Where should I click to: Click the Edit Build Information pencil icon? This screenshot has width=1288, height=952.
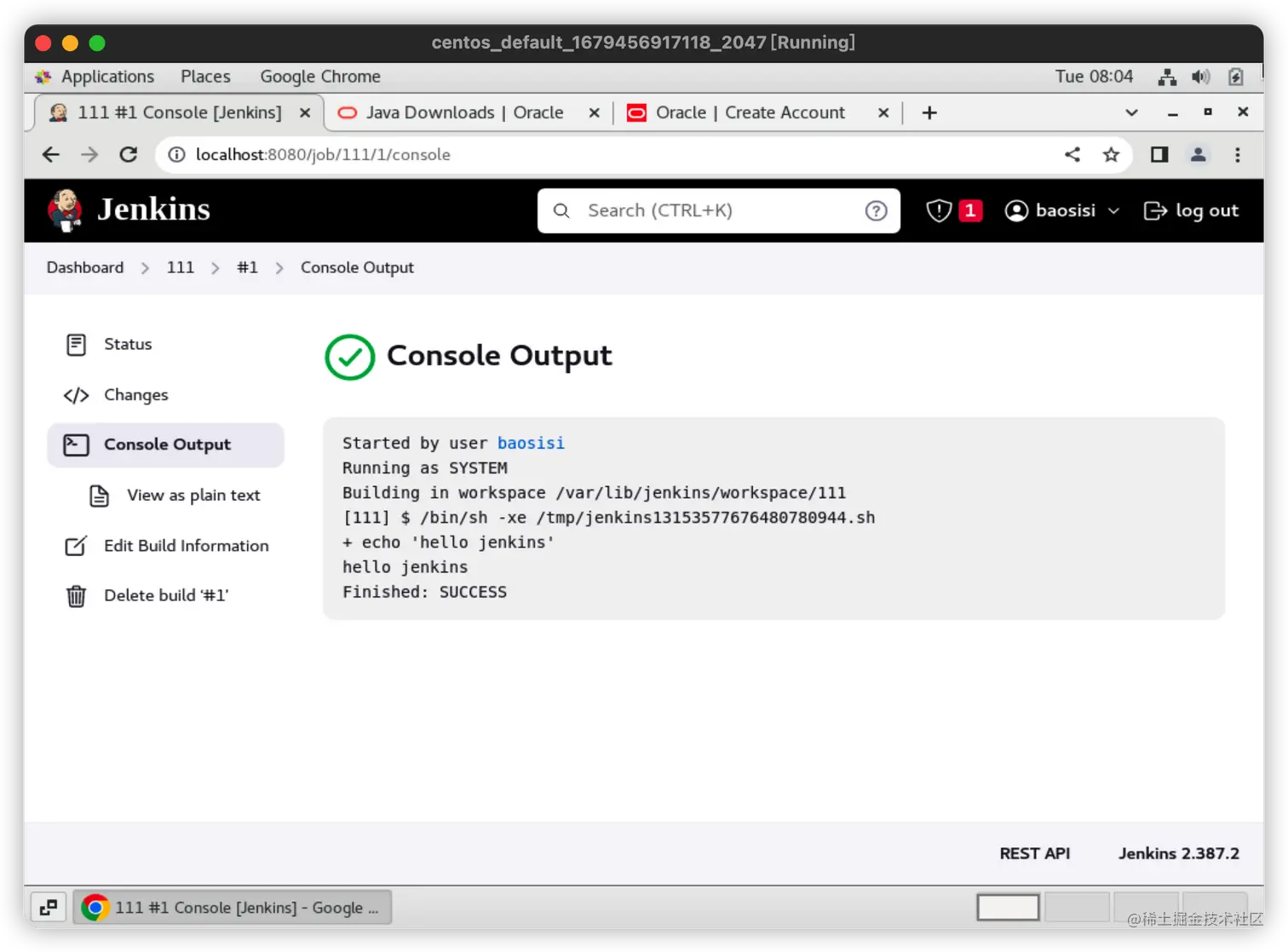(x=76, y=546)
